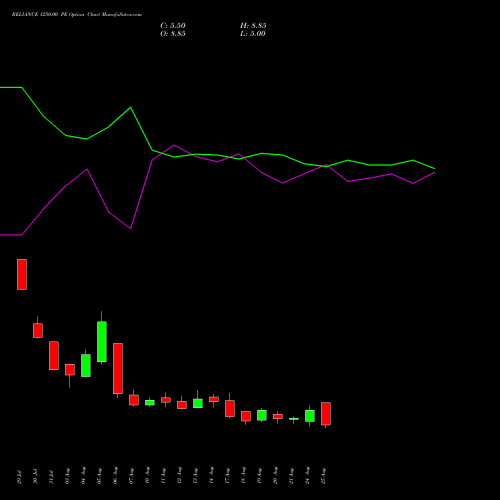Select the red candlestick for 31 Jul

point(54,355)
